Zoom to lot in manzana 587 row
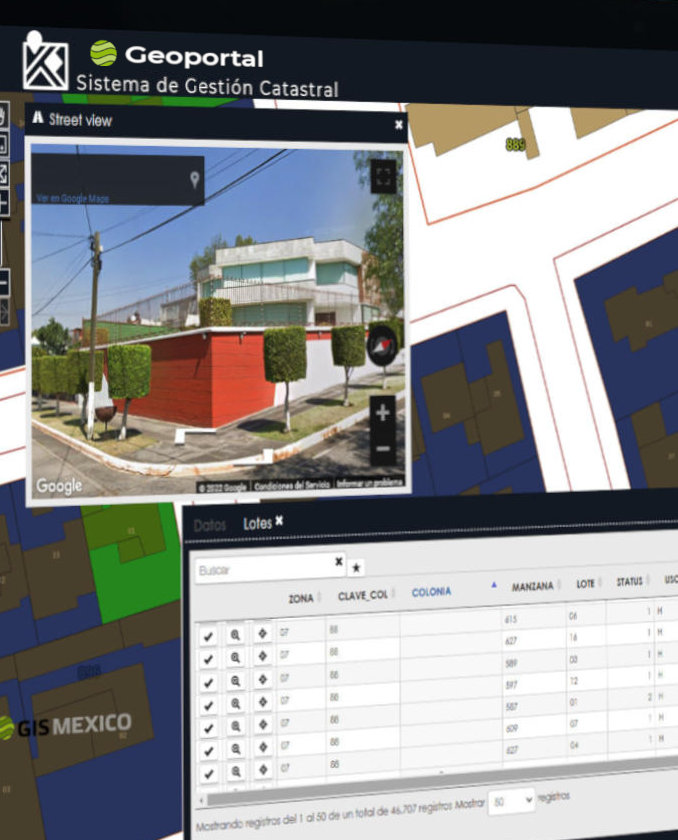The width and height of the screenshot is (678, 840). [235, 726]
